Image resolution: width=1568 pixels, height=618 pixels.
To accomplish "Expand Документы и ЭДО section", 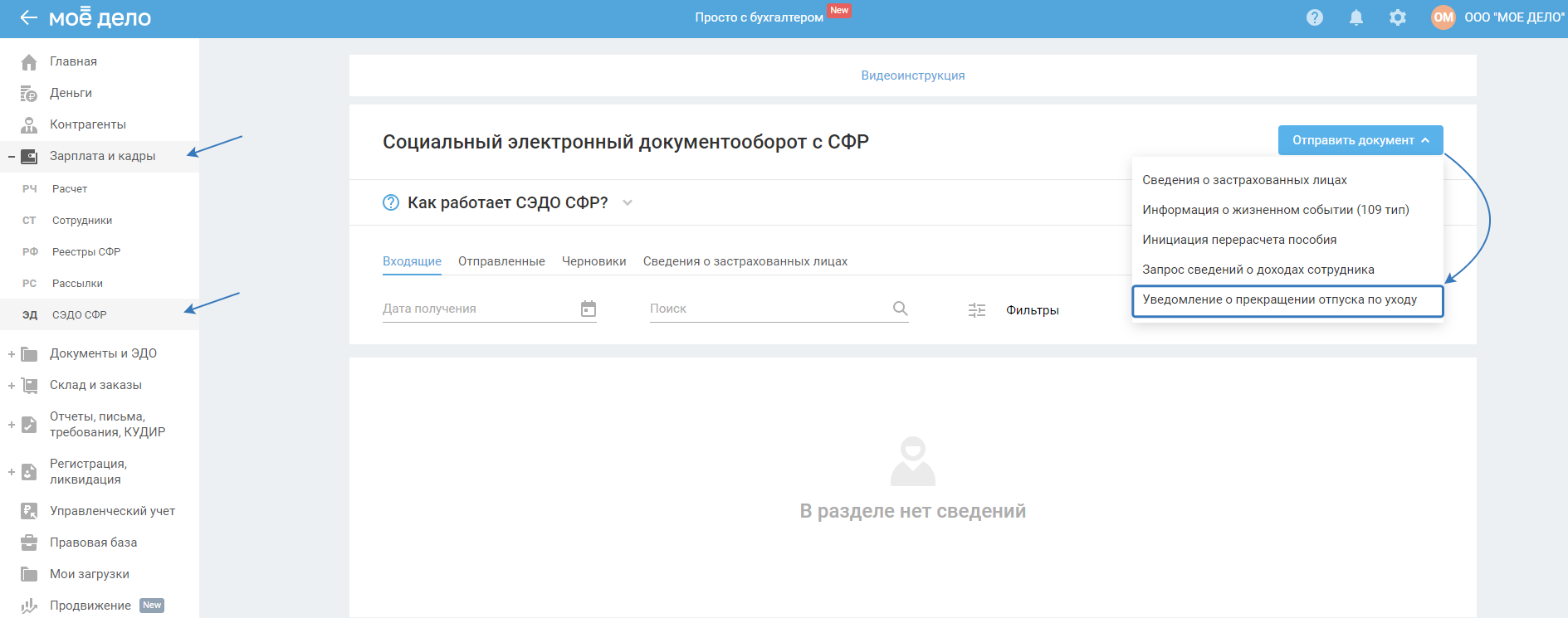I will tap(12, 354).
